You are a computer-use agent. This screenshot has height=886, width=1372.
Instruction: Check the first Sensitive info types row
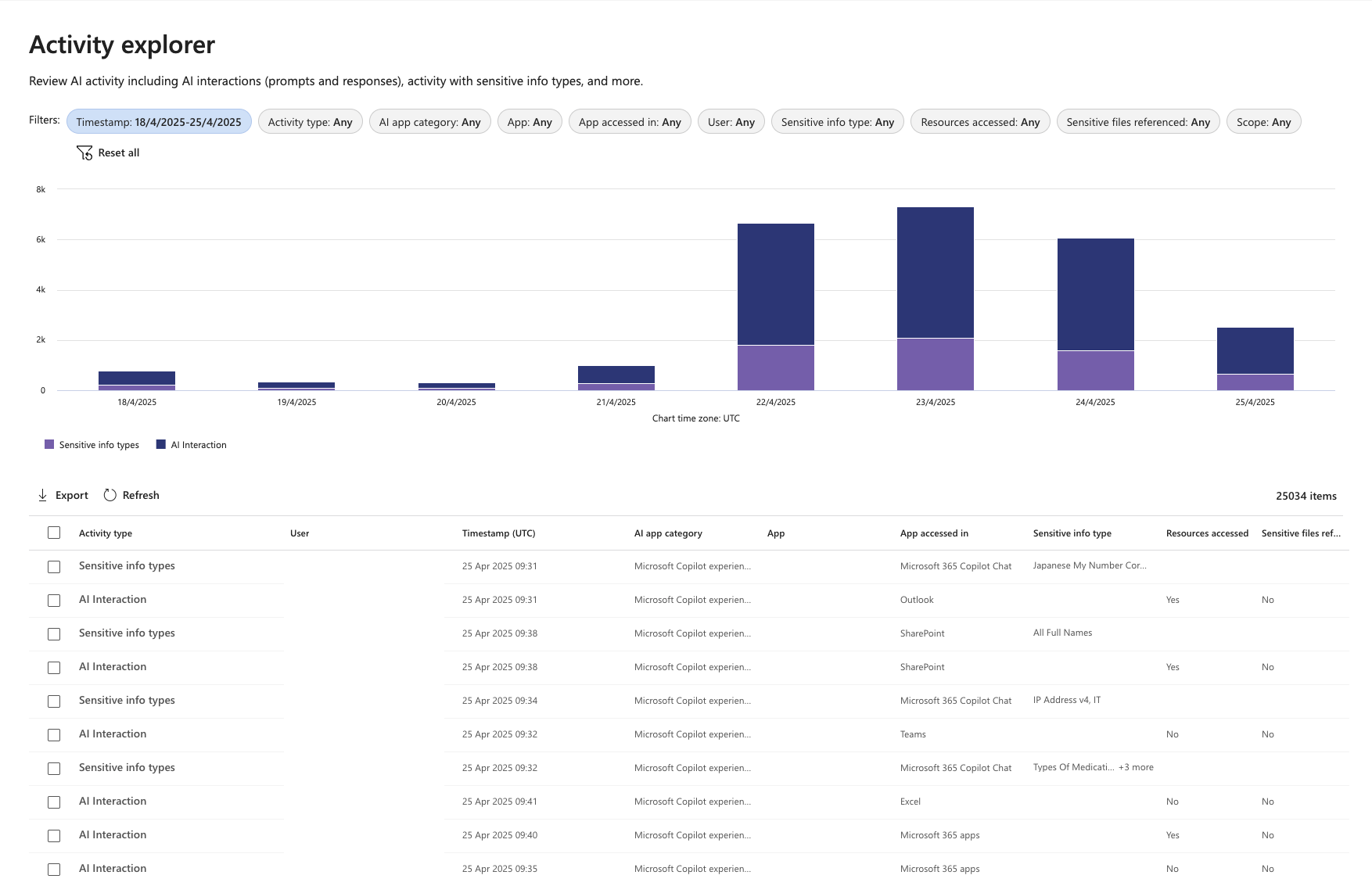pyautogui.click(x=54, y=566)
